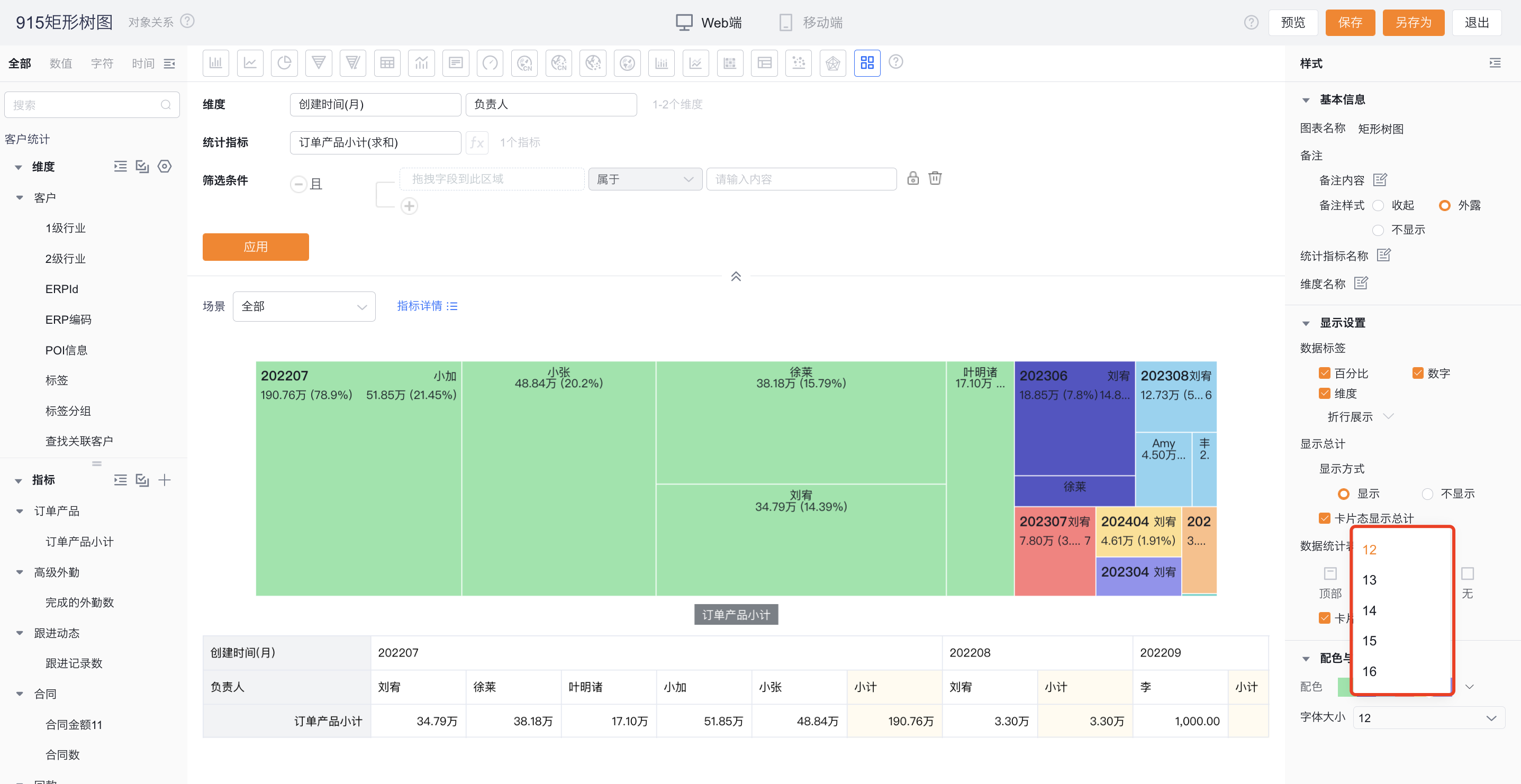Edit 备注内容 pencil icon
This screenshot has height=784, width=1521.
pos(1379,179)
